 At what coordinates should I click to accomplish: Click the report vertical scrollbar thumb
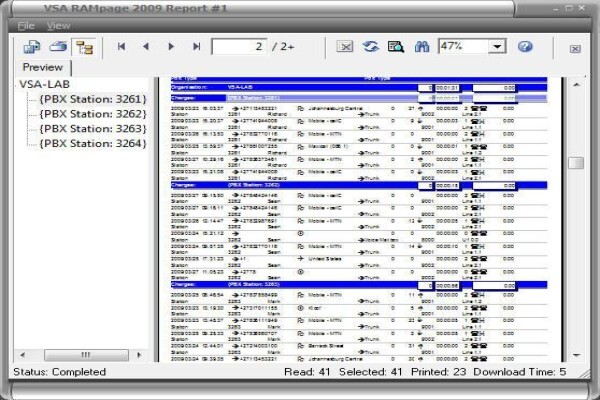576,163
